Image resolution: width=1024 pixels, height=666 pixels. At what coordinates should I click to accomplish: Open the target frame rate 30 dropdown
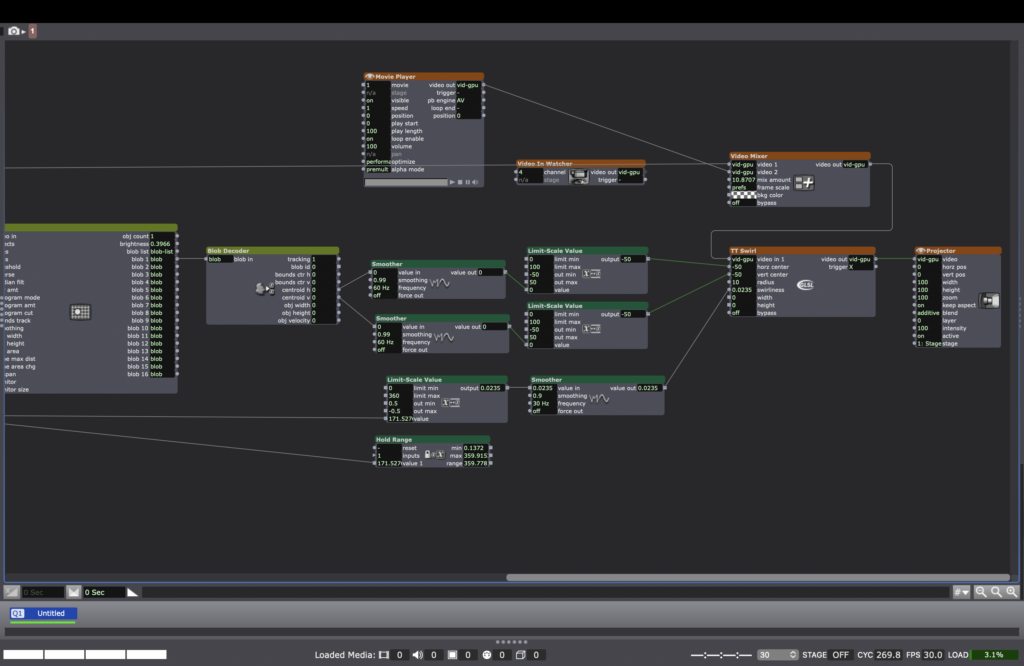(776, 655)
